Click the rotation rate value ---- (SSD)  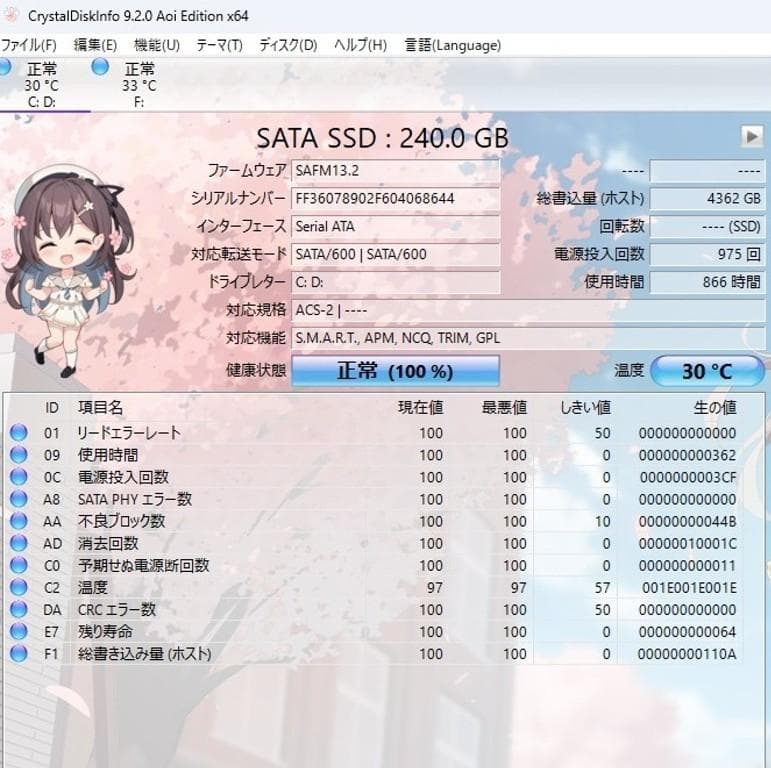(707, 227)
